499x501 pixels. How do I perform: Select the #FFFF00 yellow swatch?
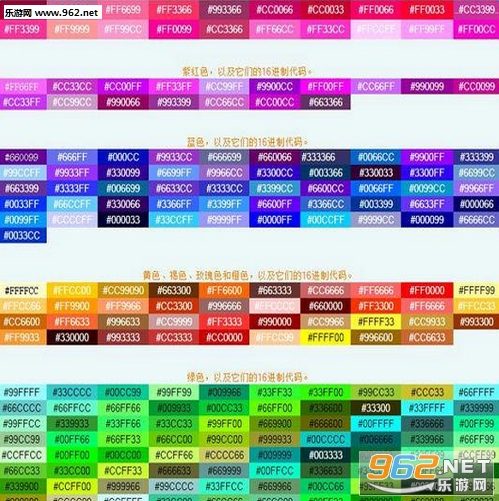coord(325,337)
